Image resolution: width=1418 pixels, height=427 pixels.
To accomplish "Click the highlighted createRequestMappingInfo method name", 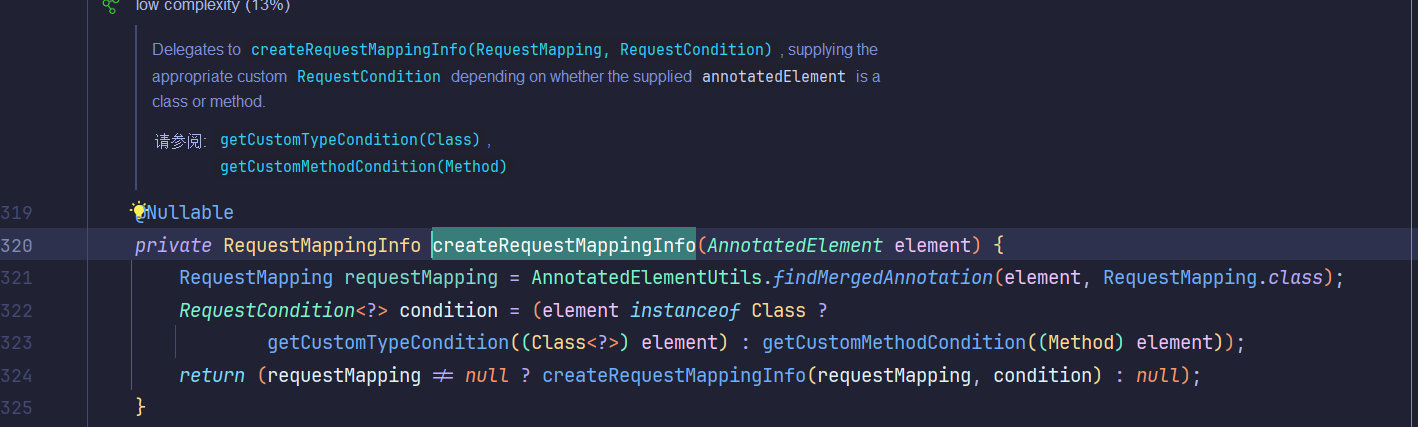I will coord(563,245).
